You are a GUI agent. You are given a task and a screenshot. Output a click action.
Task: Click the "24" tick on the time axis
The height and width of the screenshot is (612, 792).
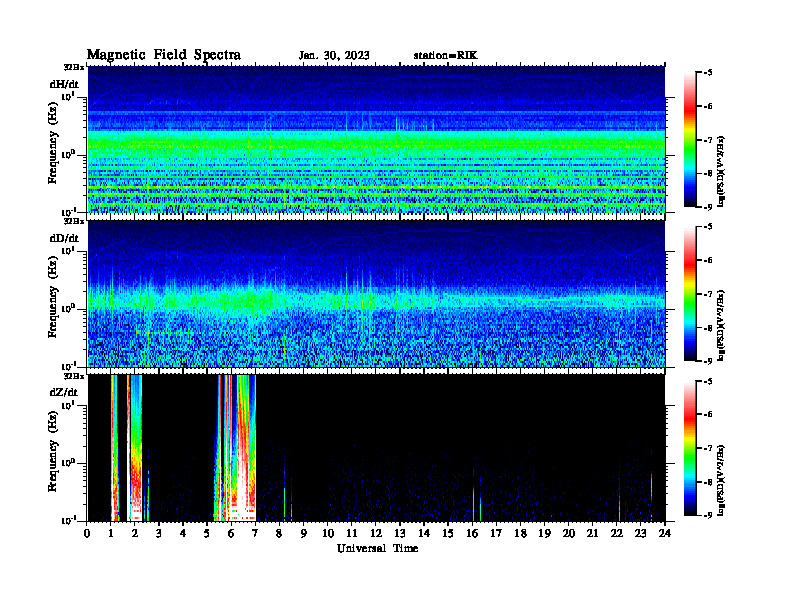[665, 533]
